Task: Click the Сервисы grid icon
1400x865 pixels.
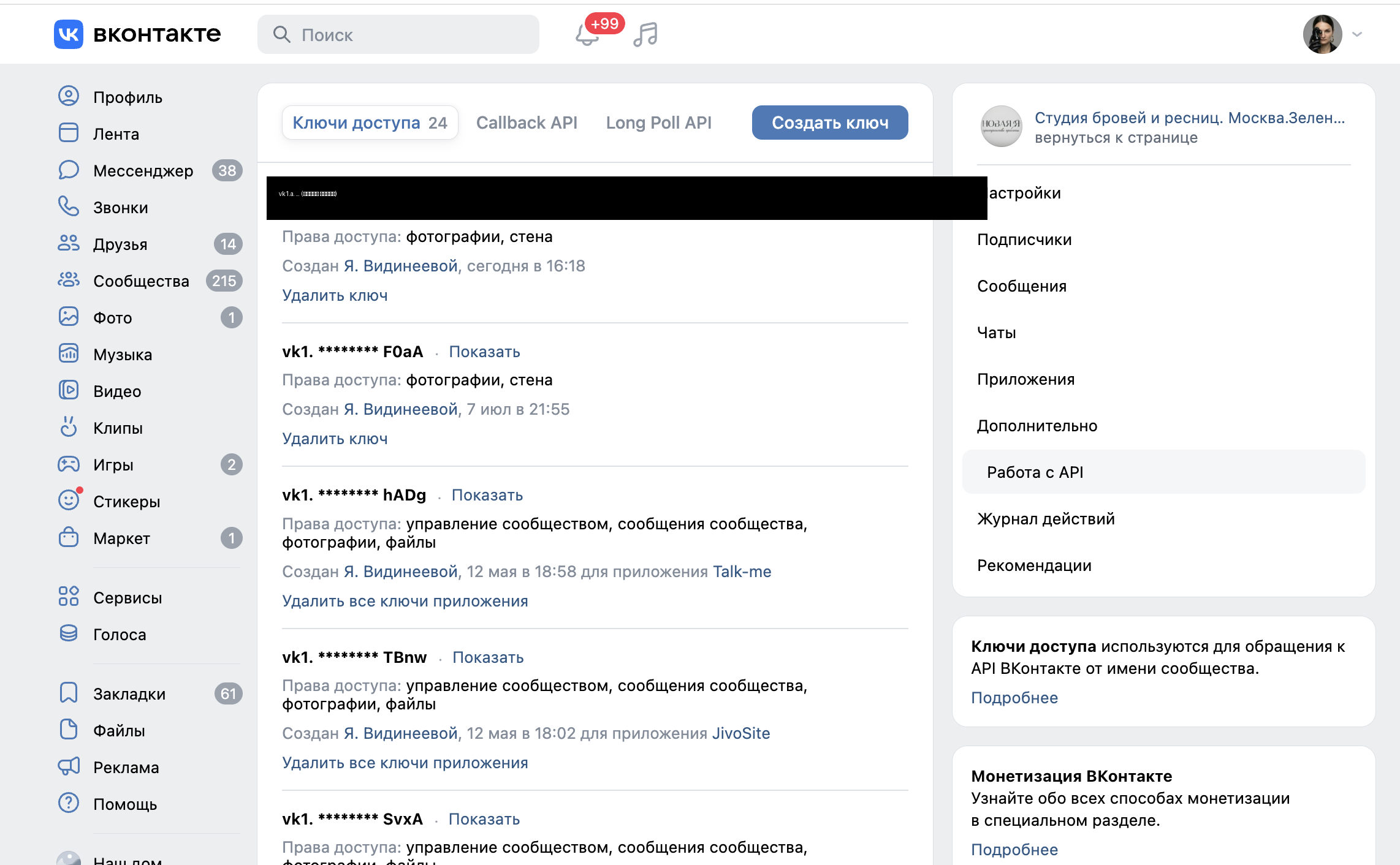Action: [69, 597]
